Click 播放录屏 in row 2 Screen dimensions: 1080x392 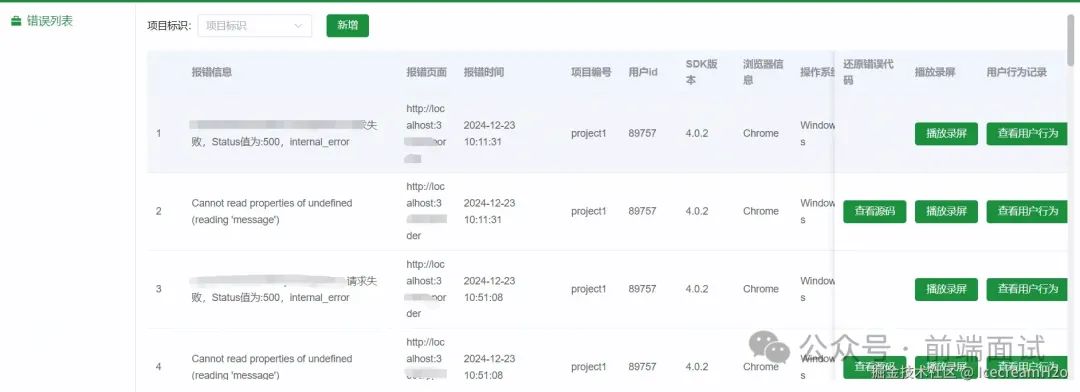click(x=946, y=212)
